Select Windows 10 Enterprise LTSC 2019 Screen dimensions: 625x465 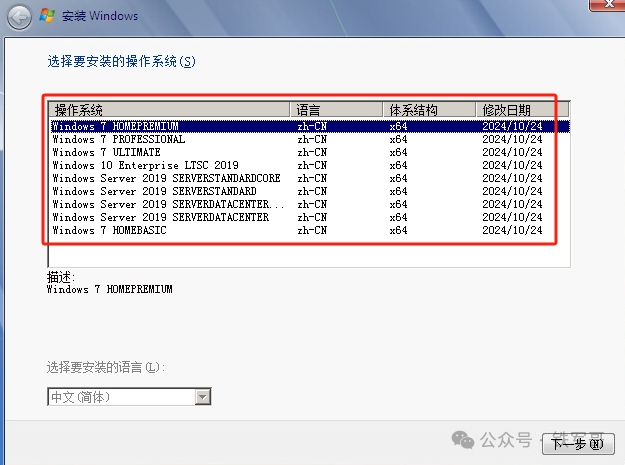(310, 165)
